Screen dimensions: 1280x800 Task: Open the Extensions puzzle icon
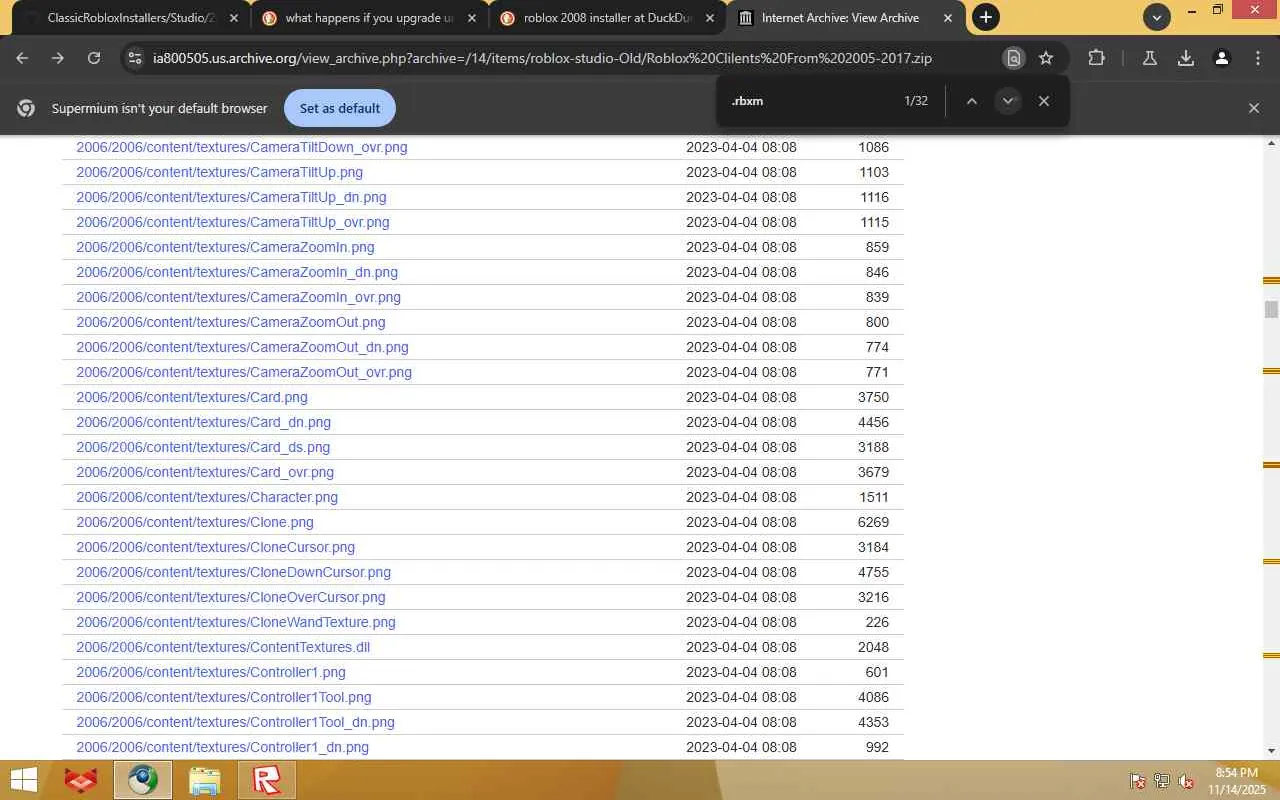1096,58
